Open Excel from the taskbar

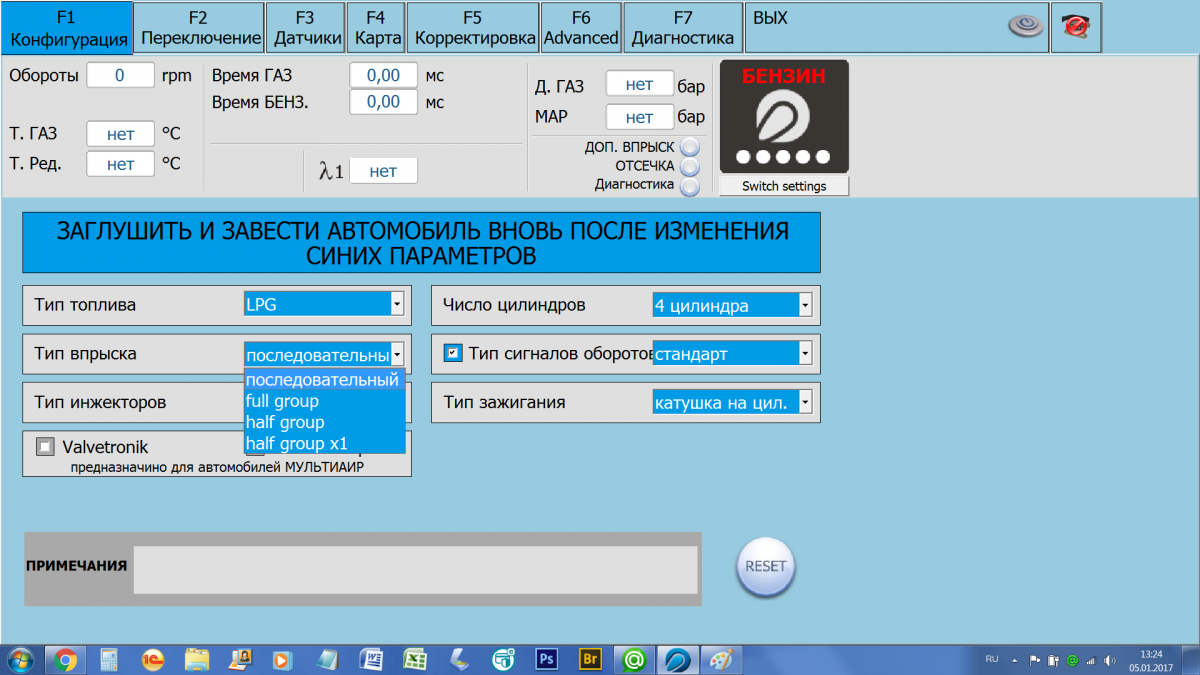coord(415,659)
